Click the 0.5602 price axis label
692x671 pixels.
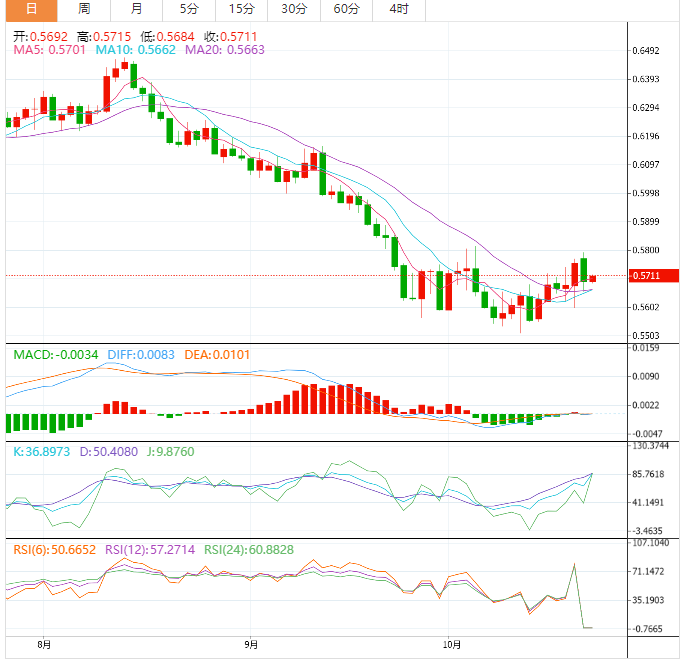click(x=646, y=307)
